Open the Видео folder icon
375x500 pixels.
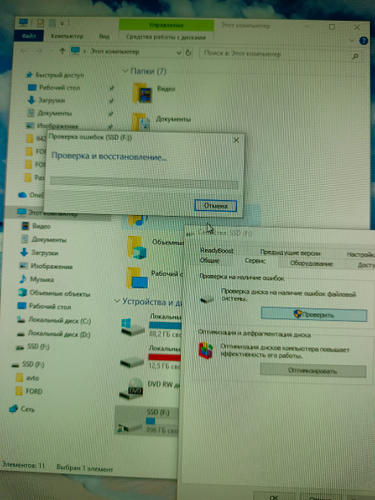click(142, 93)
